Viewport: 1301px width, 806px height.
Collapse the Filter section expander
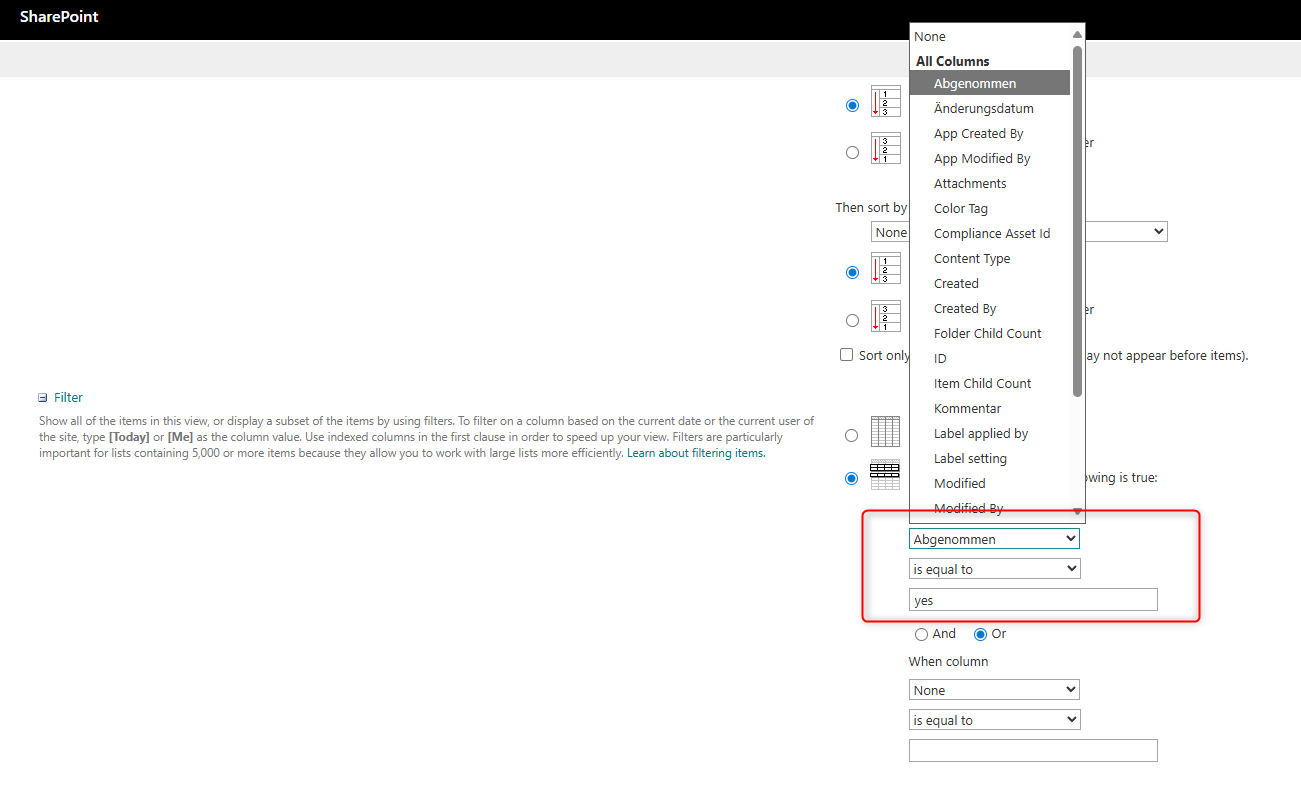(x=43, y=398)
